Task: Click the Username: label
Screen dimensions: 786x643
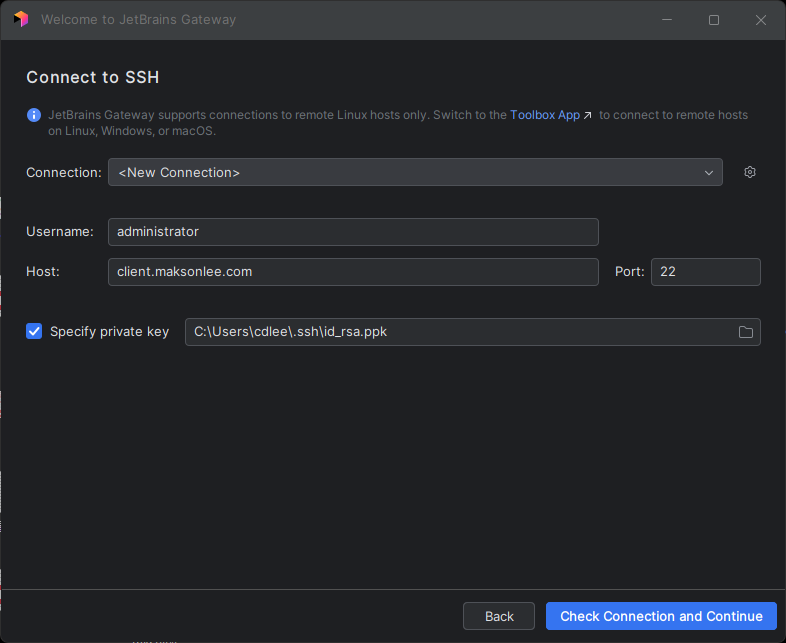Action: click(60, 232)
